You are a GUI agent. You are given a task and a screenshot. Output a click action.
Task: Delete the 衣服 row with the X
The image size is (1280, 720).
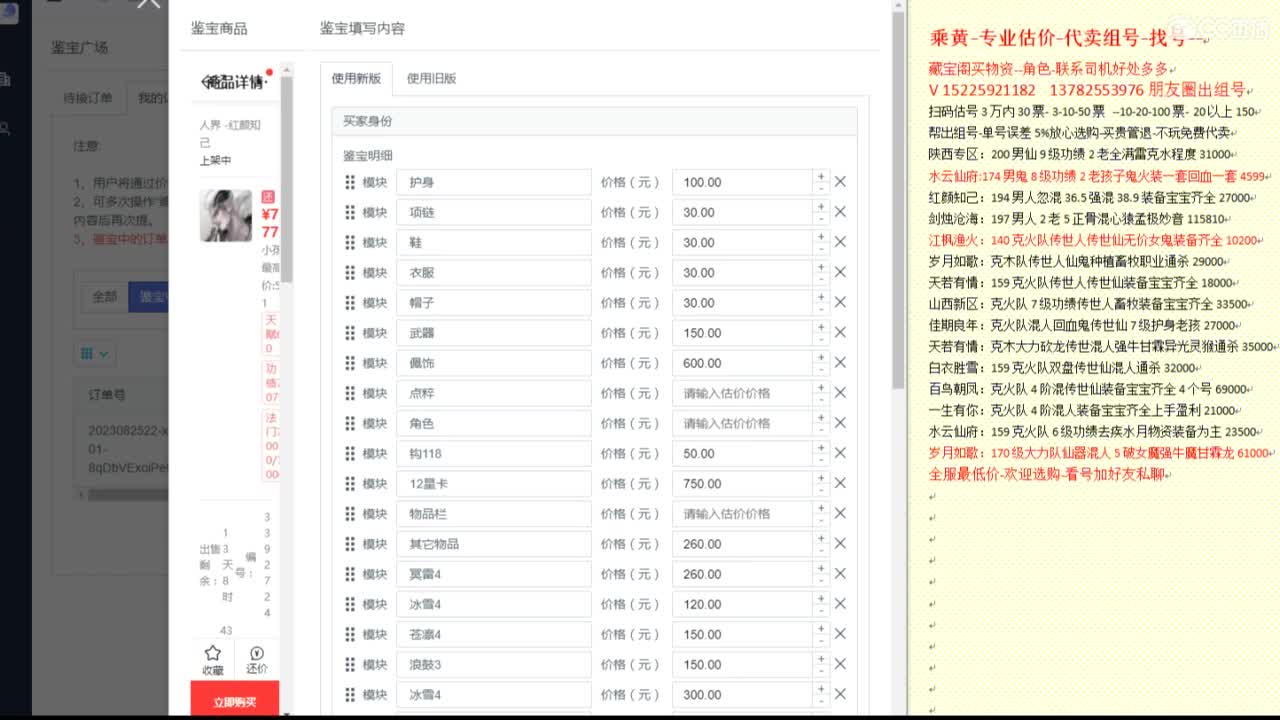(x=840, y=272)
